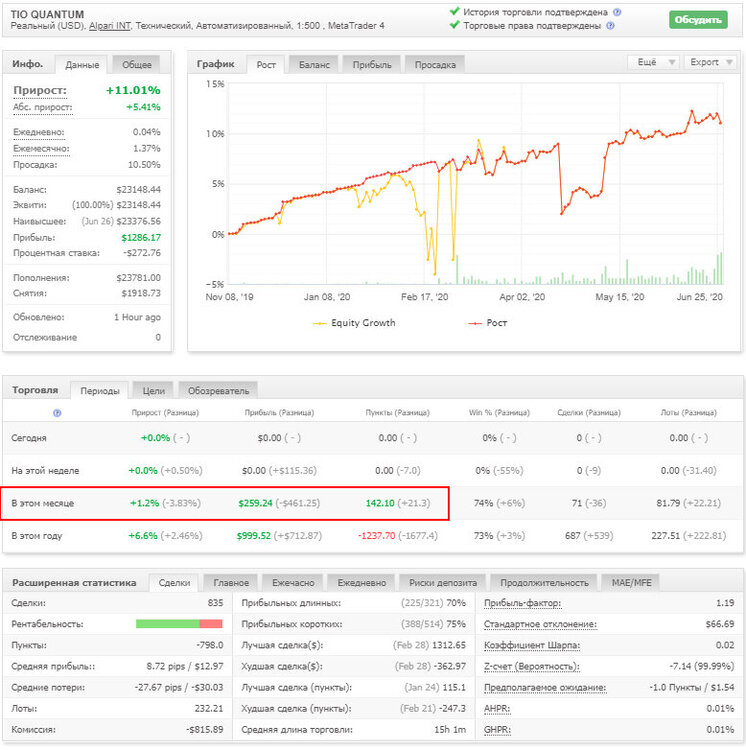Image resolution: width=746 pixels, height=750 pixels.
Task: Click the help icon in Торговля table header
Action: [57, 413]
